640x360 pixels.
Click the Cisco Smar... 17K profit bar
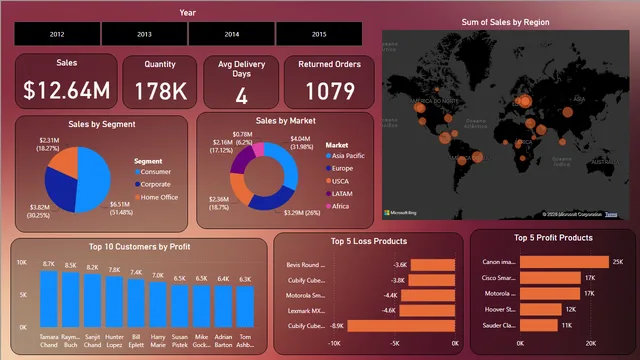click(x=550, y=278)
